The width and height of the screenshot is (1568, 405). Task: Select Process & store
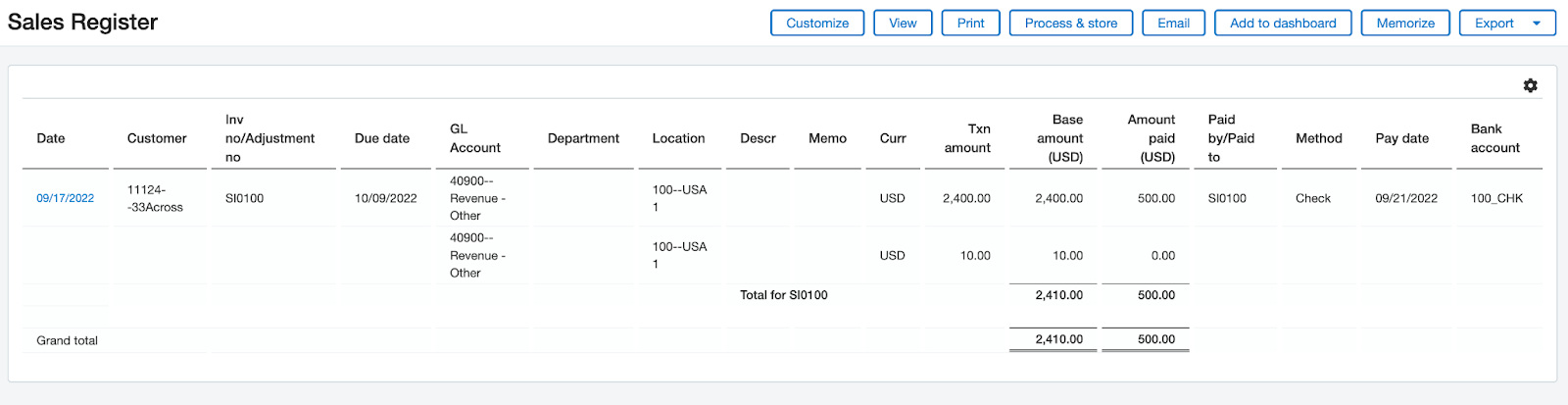[x=1071, y=24]
